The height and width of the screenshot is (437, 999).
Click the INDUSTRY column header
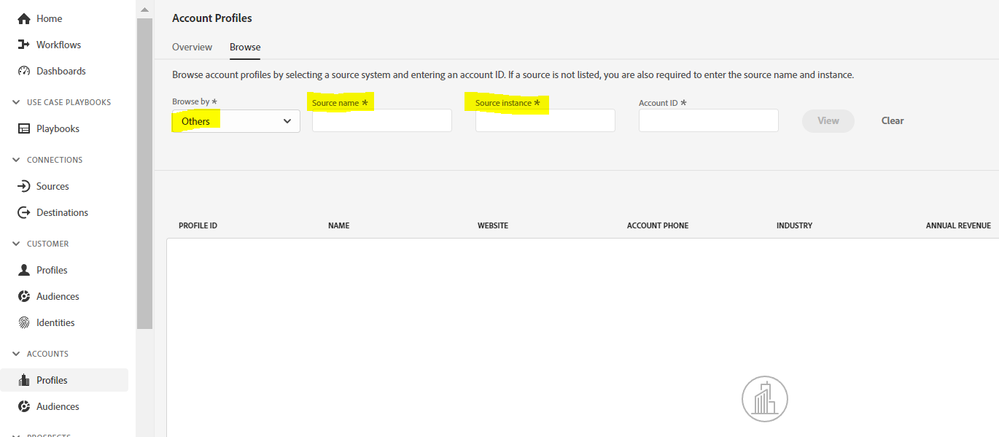click(x=794, y=226)
